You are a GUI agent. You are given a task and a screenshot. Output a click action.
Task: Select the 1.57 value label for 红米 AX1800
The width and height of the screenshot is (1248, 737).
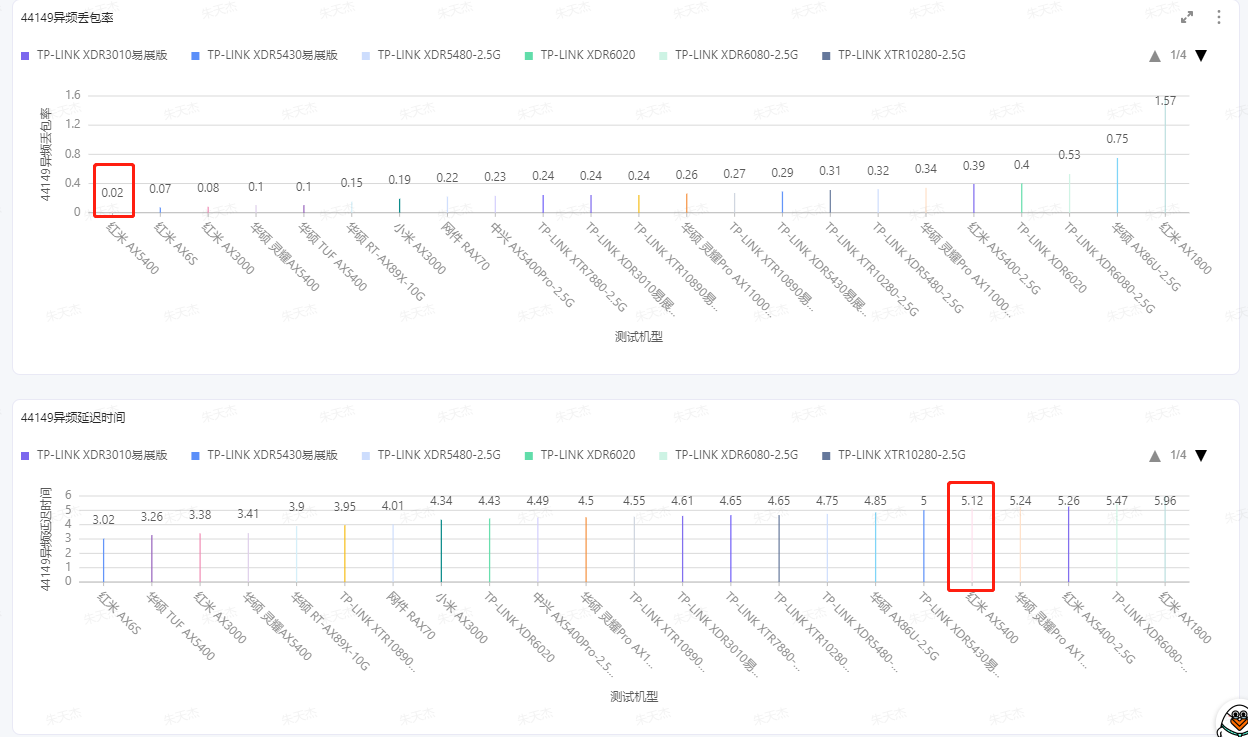1165,101
